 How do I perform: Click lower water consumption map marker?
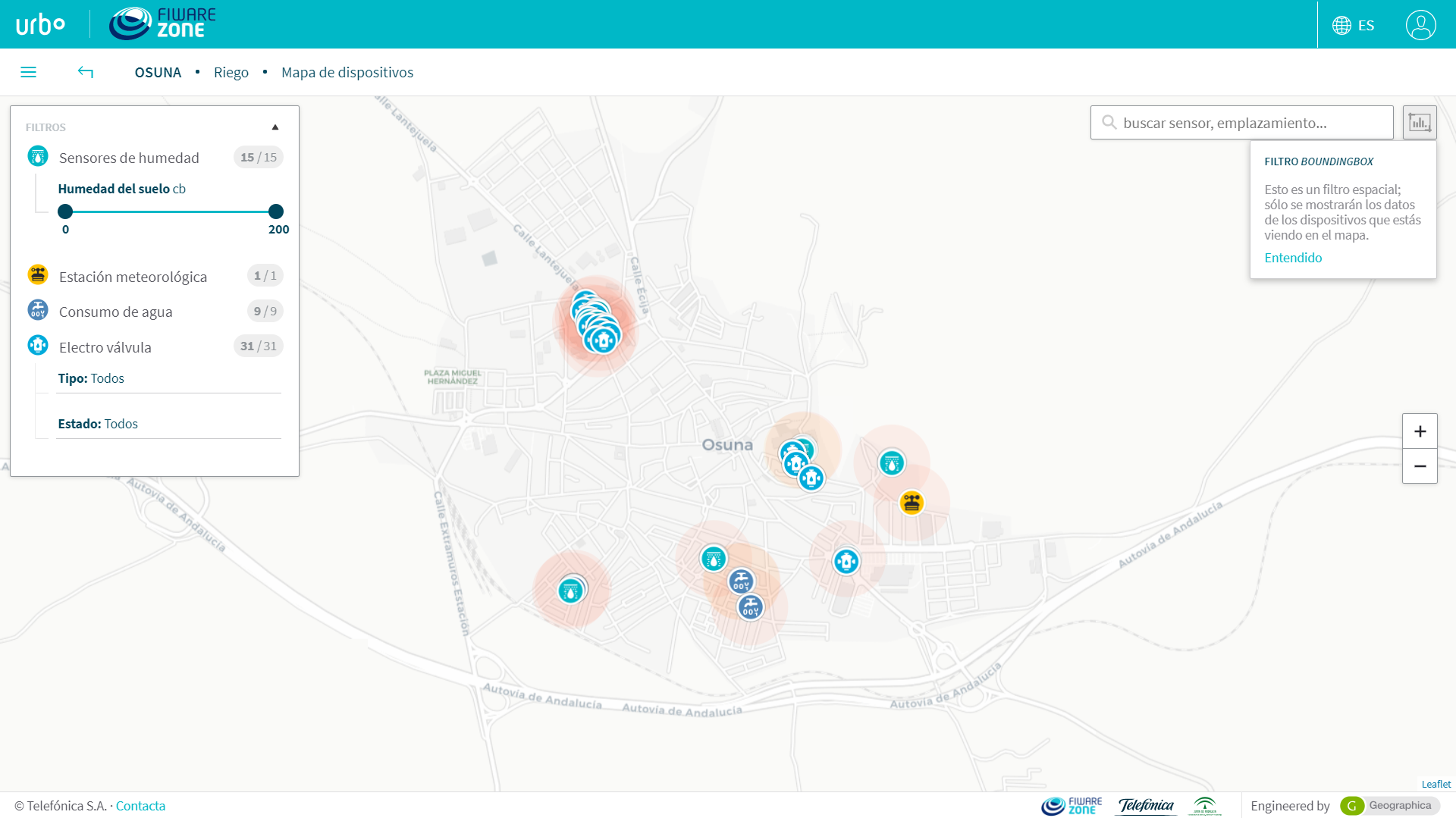click(x=751, y=607)
